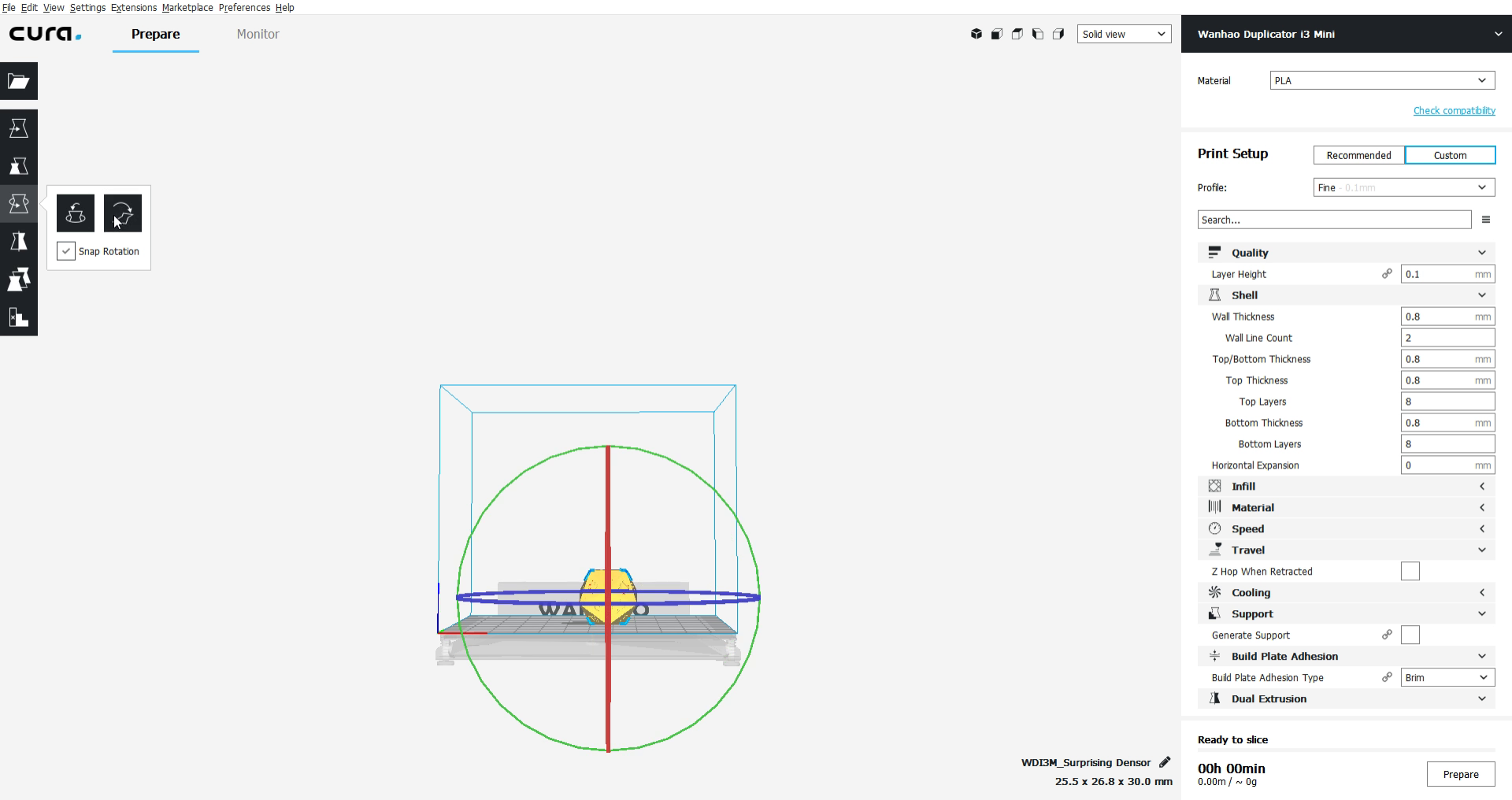
Task: Click the settings Search field
Action: (1334, 220)
